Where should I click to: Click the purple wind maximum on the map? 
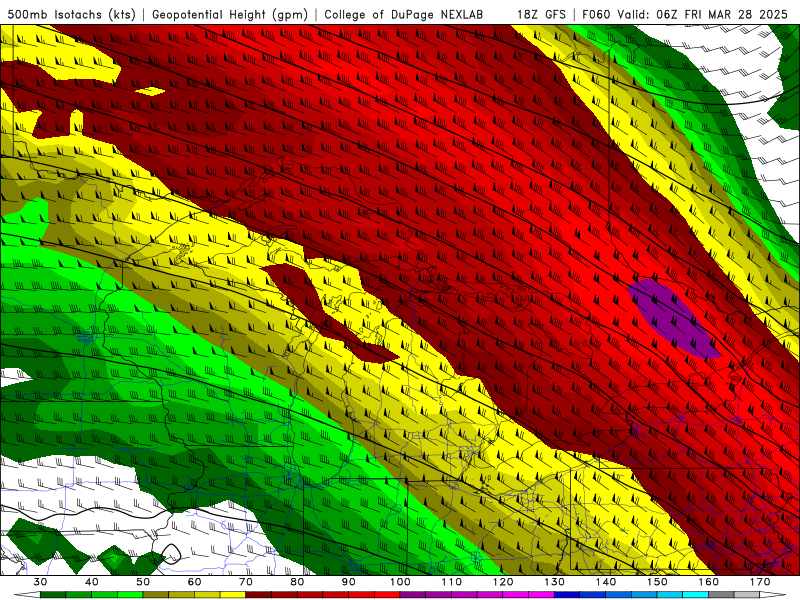[x=672, y=318]
